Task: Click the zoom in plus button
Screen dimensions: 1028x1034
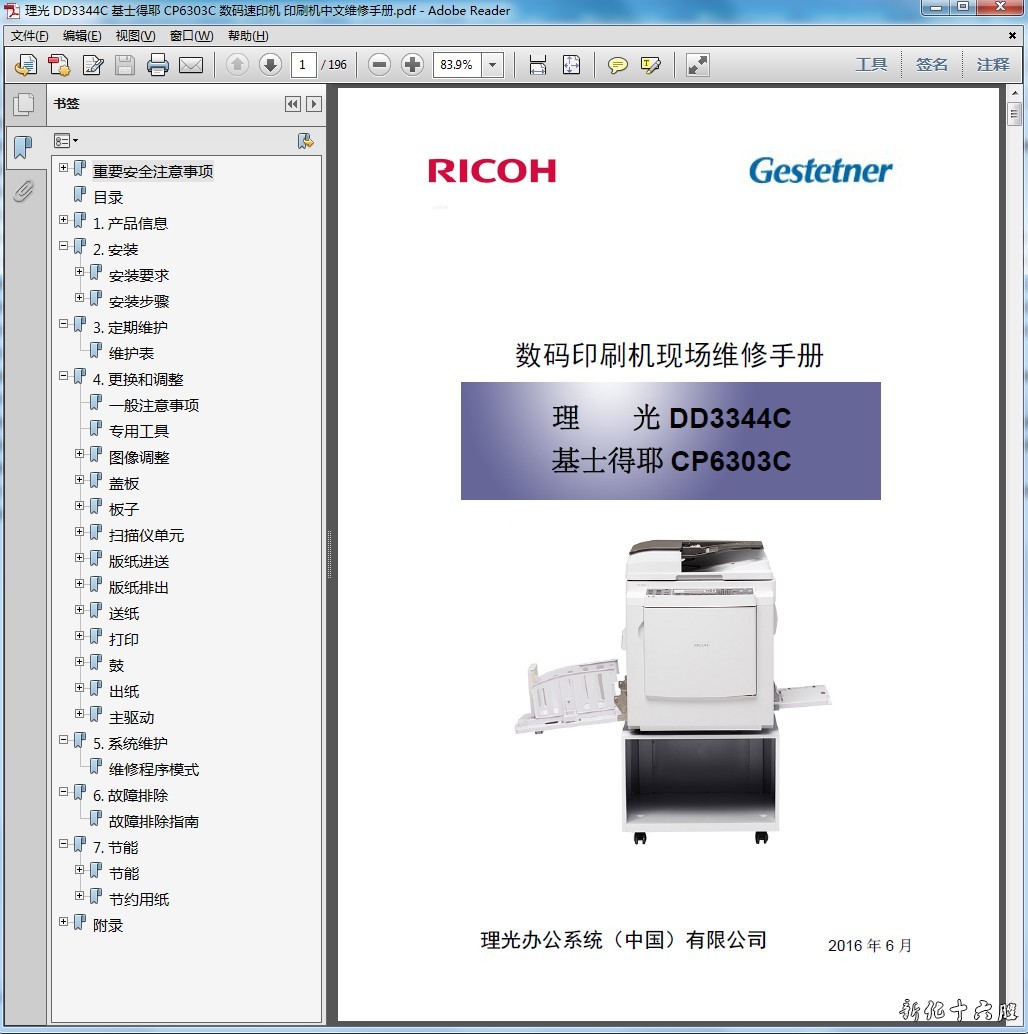Action: coord(412,65)
